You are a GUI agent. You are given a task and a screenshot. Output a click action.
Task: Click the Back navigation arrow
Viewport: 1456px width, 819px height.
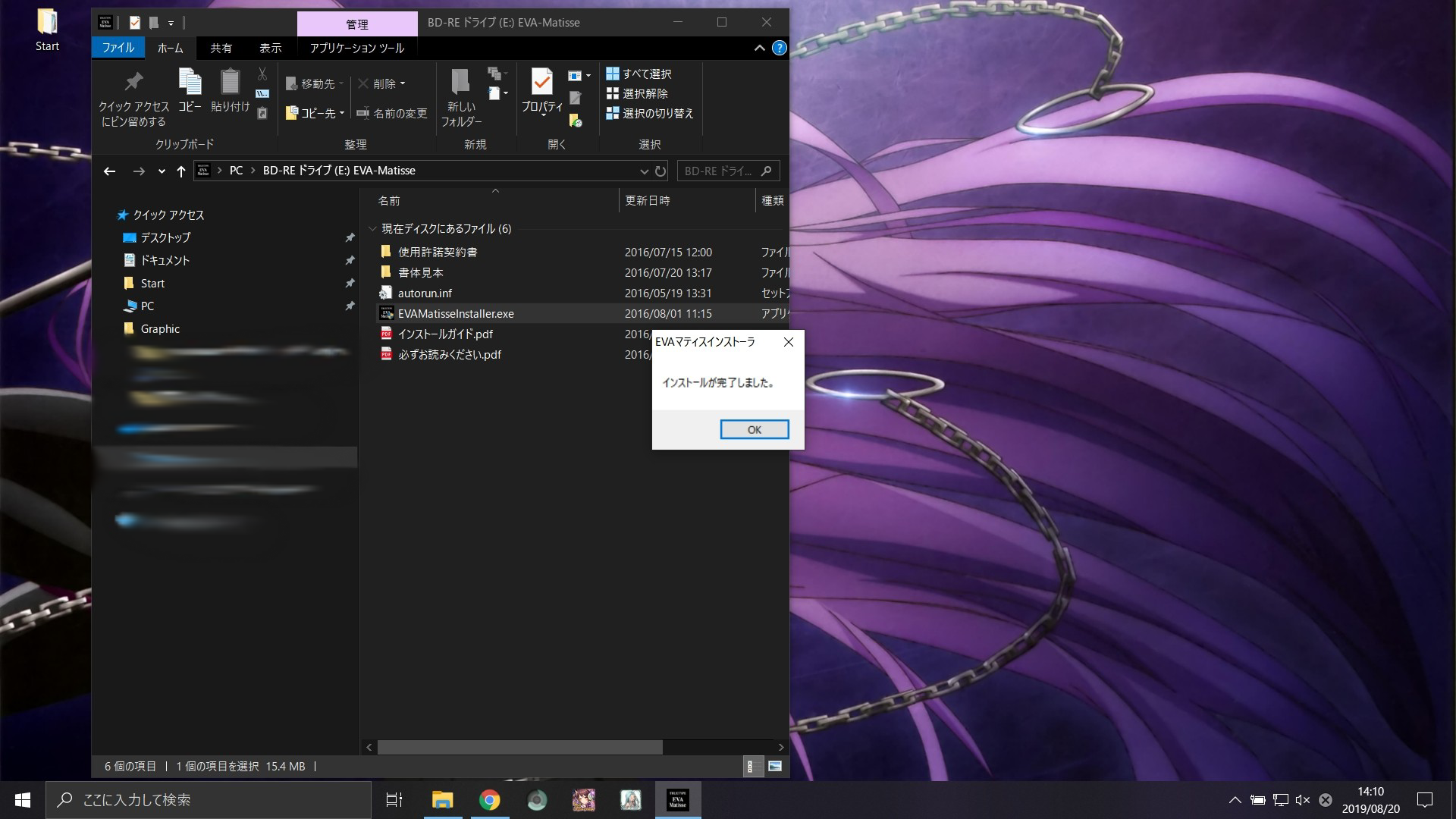pyautogui.click(x=110, y=171)
